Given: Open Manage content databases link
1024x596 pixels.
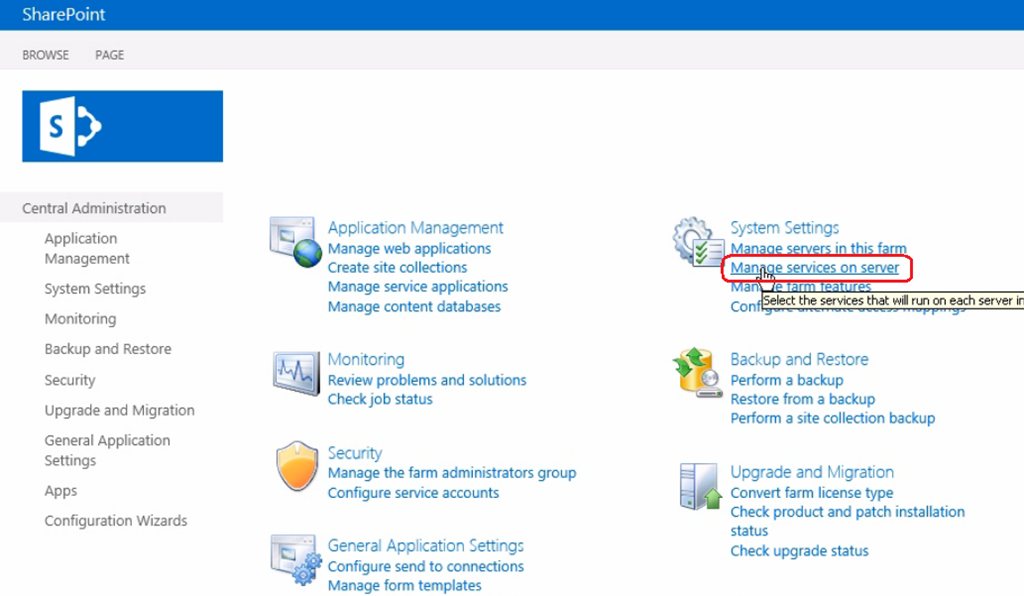Looking at the screenshot, I should [414, 306].
